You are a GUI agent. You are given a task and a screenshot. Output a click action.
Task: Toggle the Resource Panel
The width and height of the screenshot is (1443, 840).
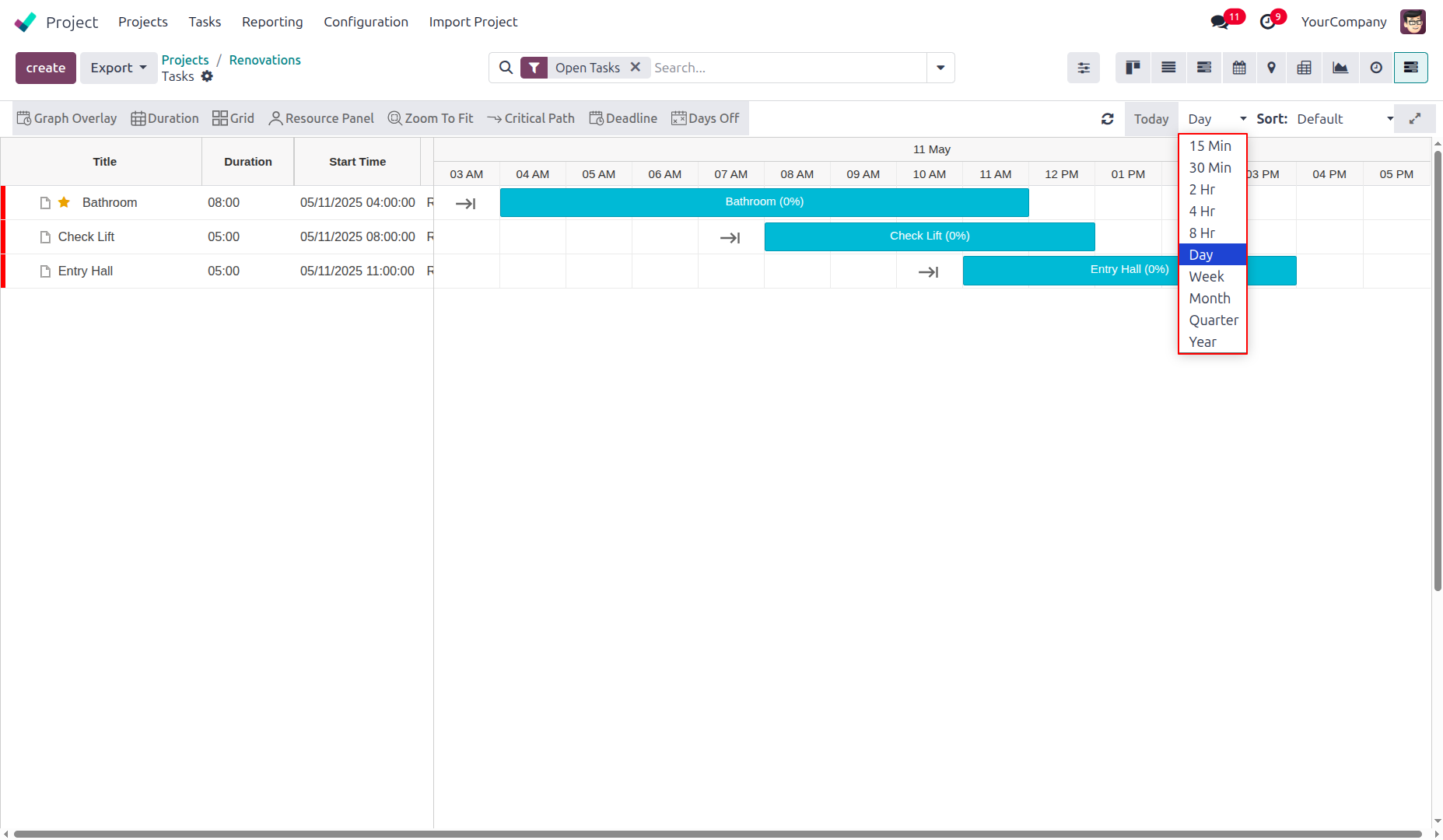click(321, 118)
